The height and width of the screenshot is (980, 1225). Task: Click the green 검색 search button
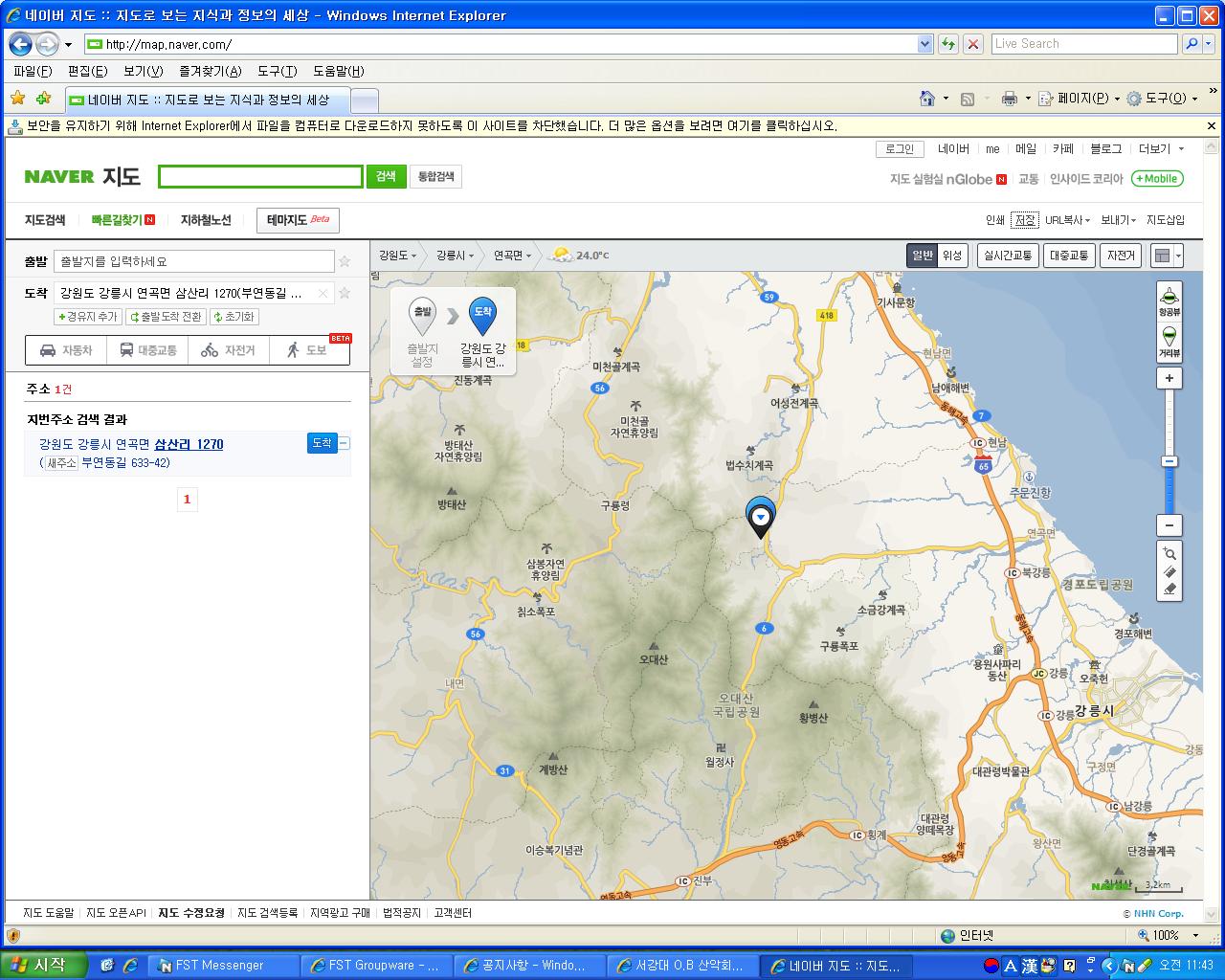[x=386, y=176]
